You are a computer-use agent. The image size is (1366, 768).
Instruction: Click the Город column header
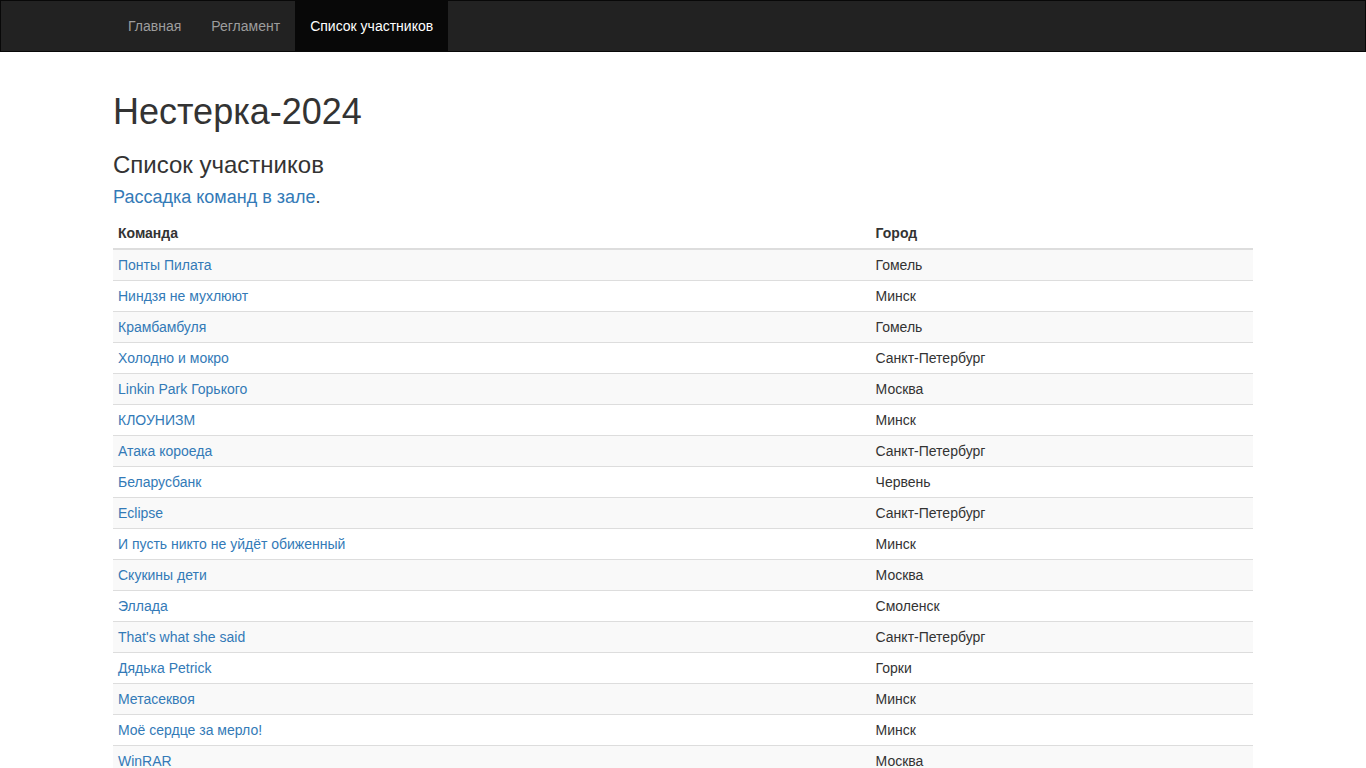point(896,233)
